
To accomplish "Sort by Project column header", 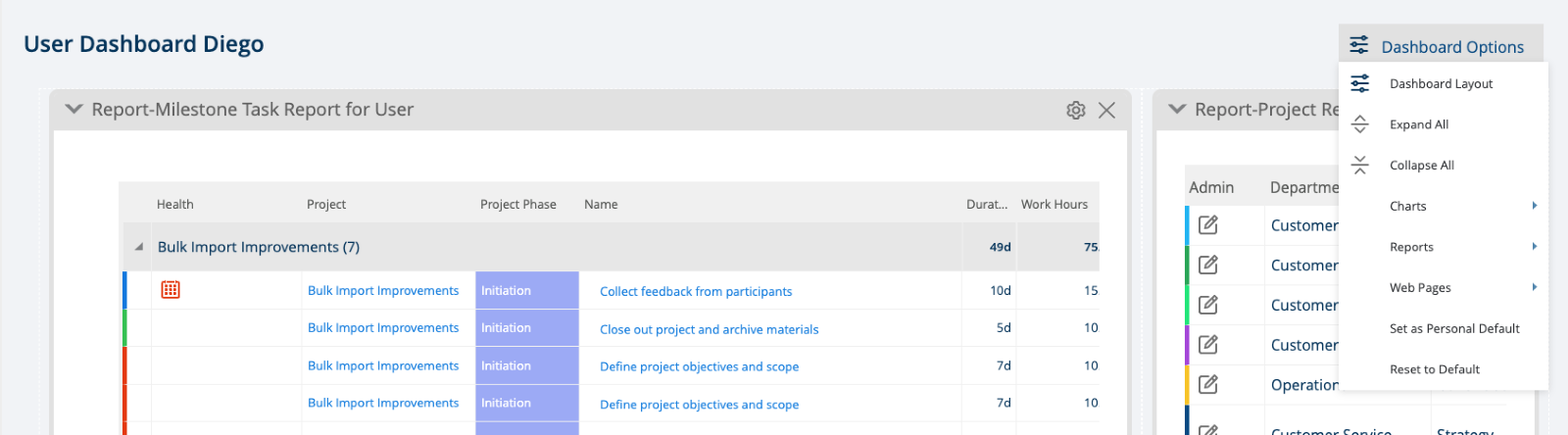I will coord(326,205).
